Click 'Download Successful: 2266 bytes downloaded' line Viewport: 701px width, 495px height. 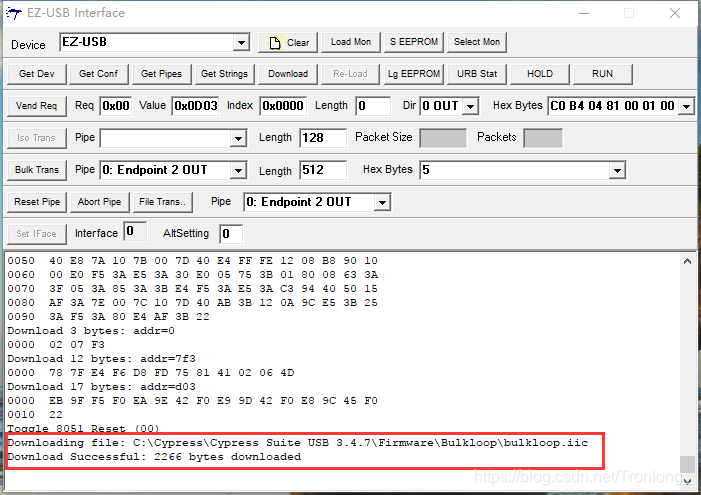pyautogui.click(x=155, y=457)
